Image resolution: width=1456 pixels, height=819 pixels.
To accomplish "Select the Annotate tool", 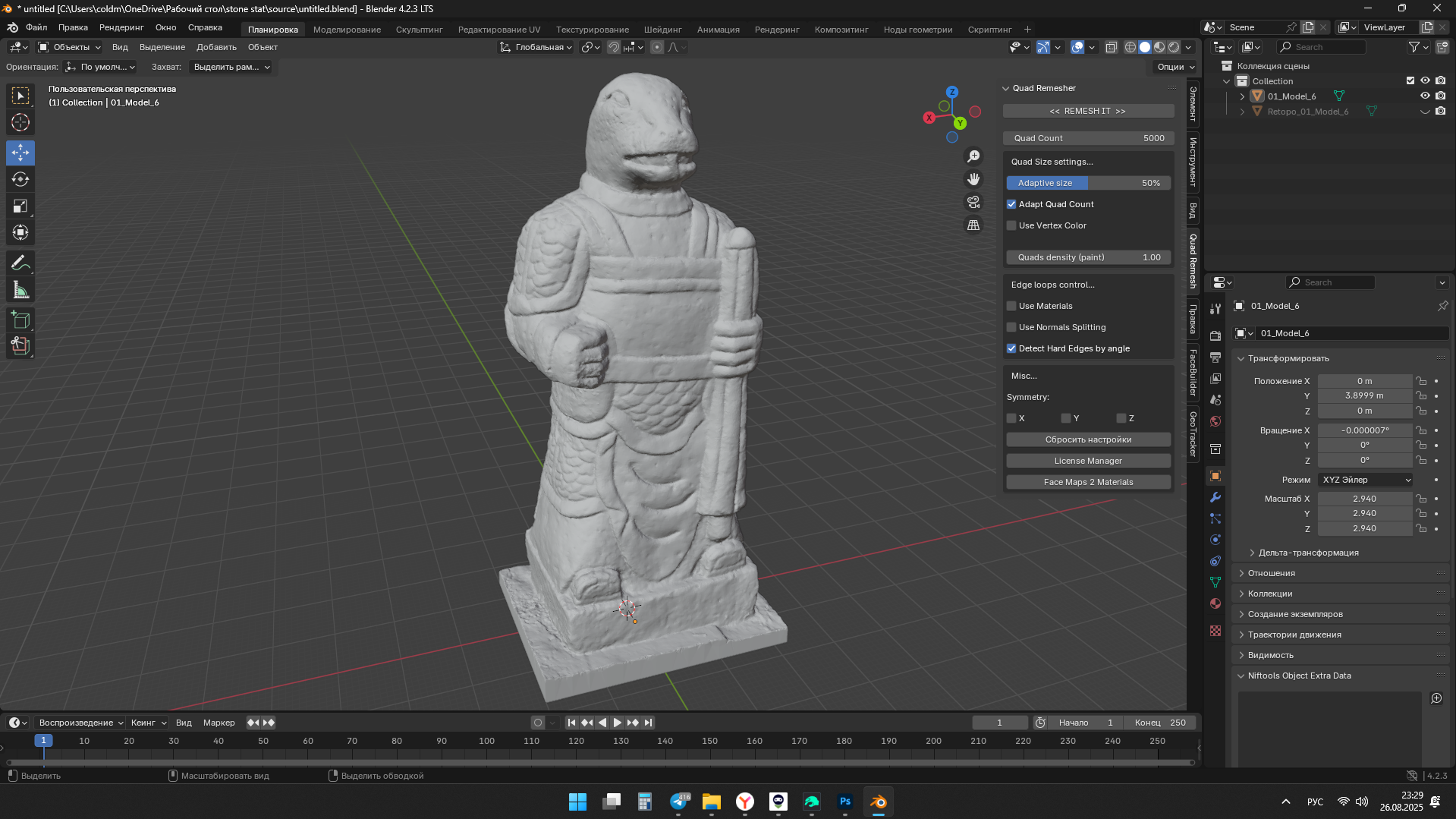I will pyautogui.click(x=20, y=263).
